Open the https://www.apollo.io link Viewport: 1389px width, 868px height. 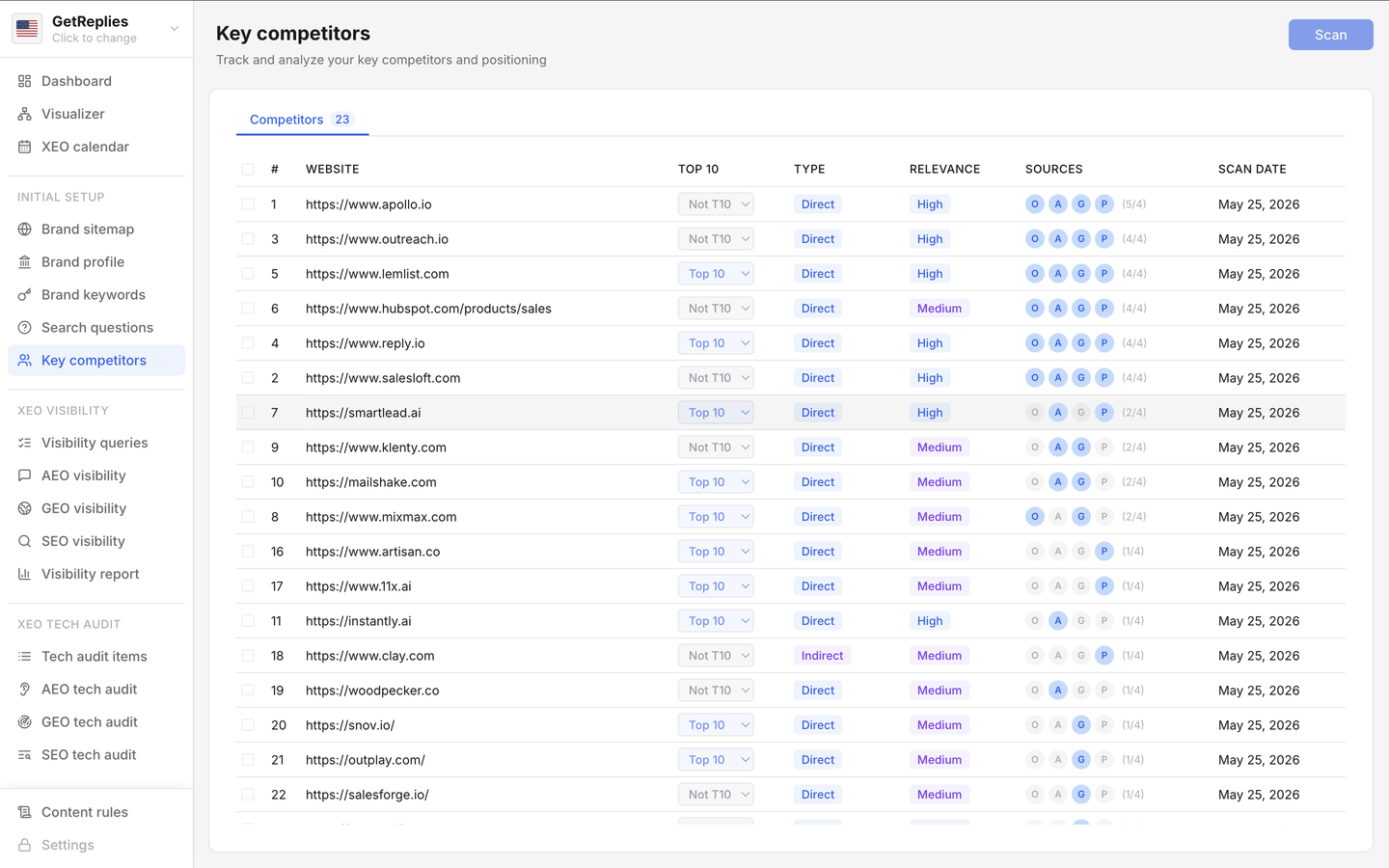pyautogui.click(x=368, y=204)
